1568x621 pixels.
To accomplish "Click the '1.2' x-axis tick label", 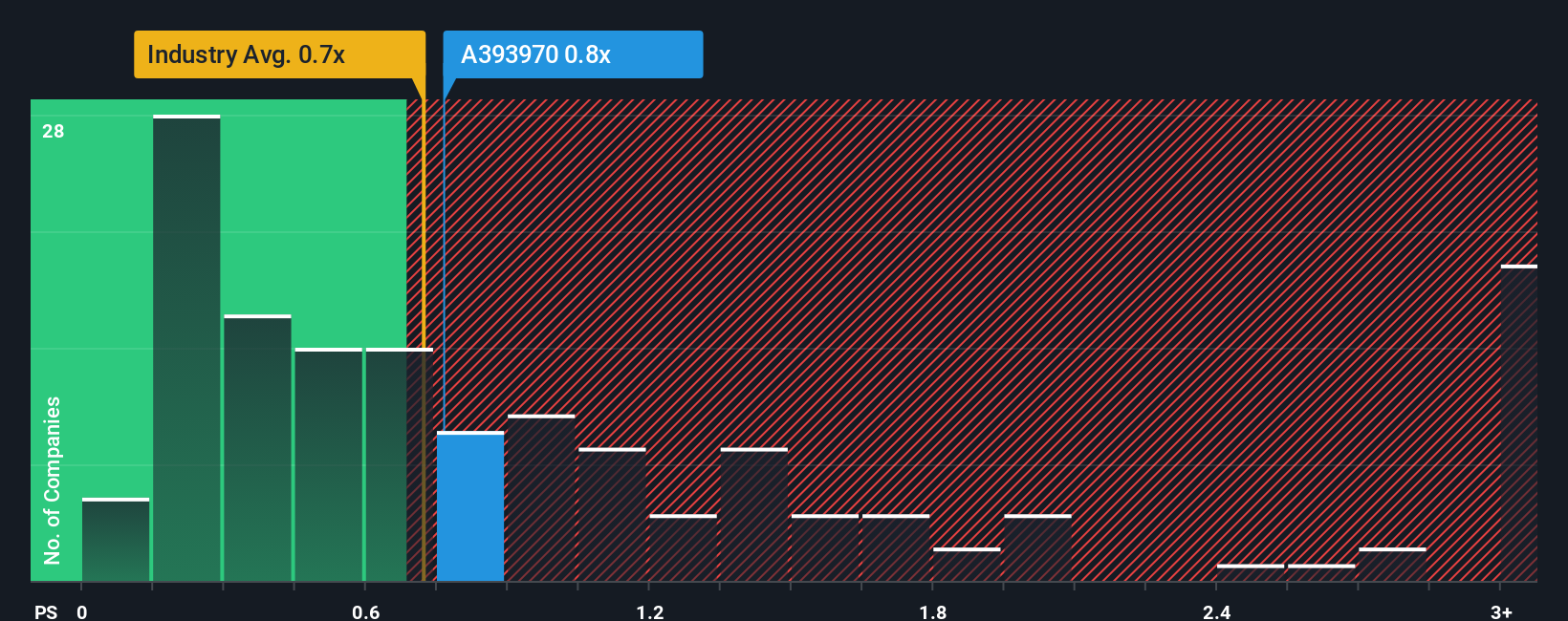I will (650, 611).
